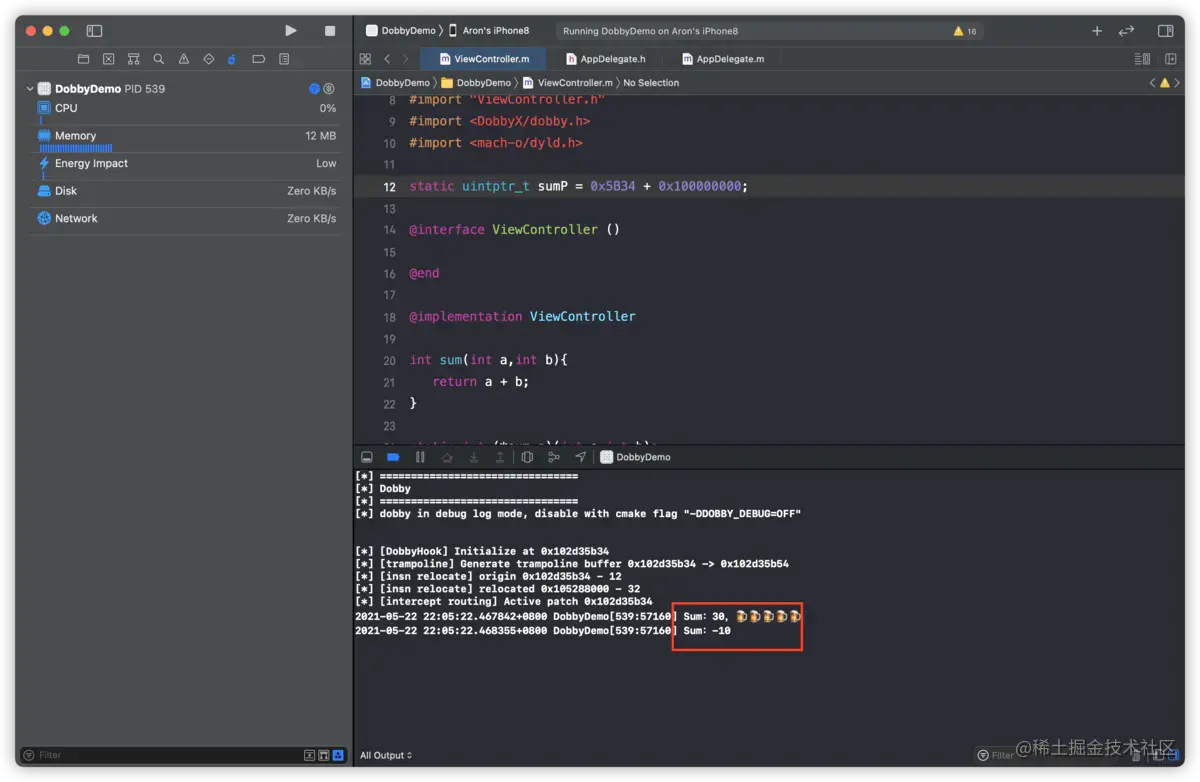Select the Debug navigator icon
The height and width of the screenshot is (782, 1200).
232,59
